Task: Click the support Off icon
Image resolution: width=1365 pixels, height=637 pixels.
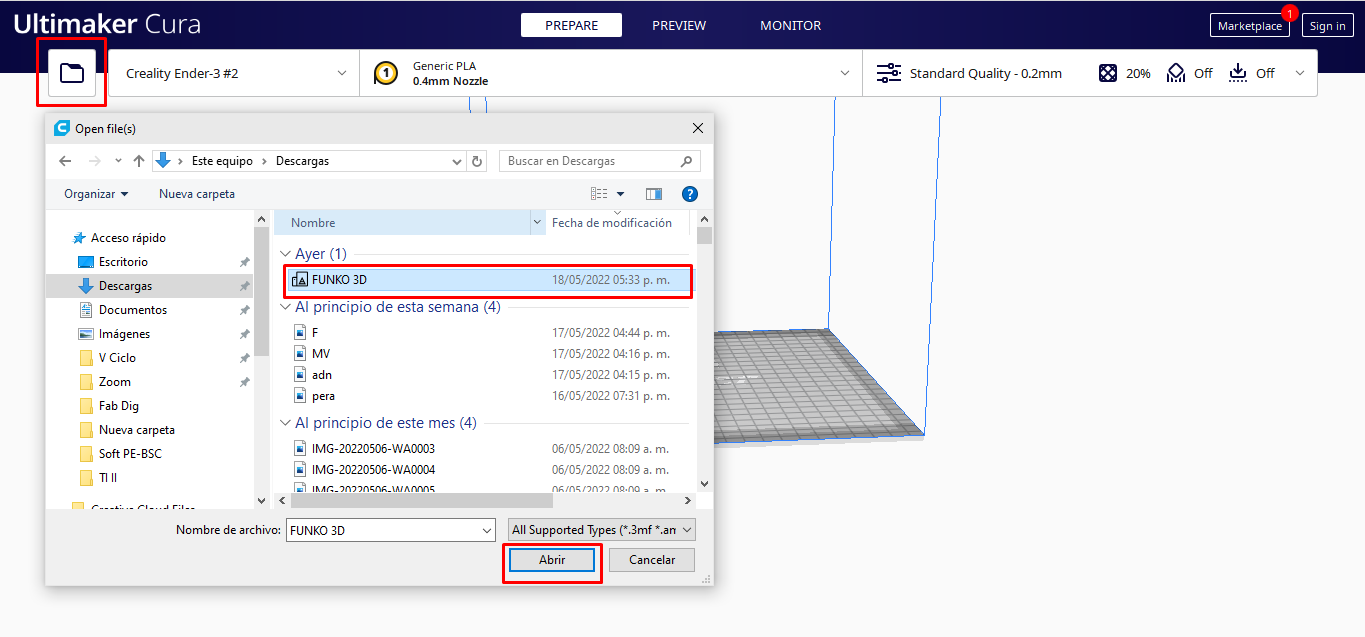Action: coord(1176,73)
